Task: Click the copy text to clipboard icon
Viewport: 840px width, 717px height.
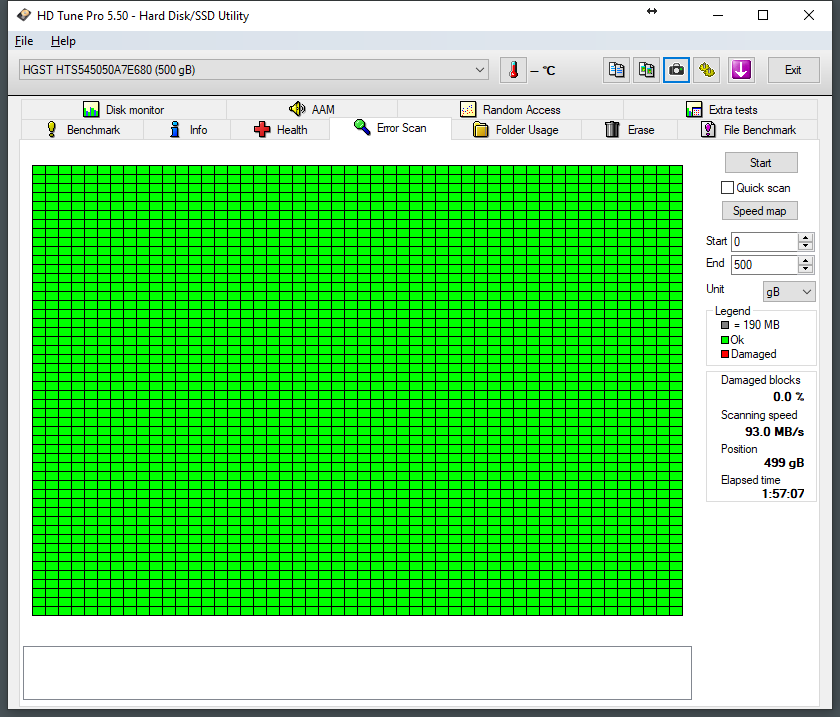Action: tap(617, 70)
